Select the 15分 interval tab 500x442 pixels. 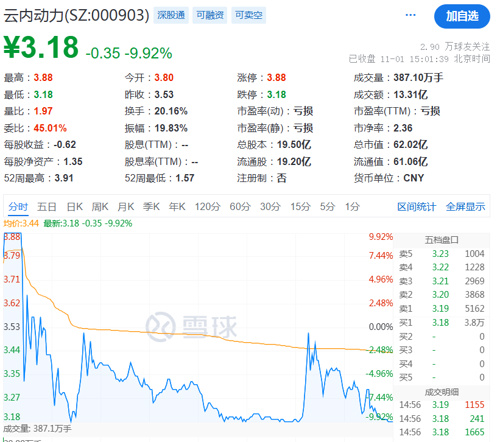click(x=301, y=207)
